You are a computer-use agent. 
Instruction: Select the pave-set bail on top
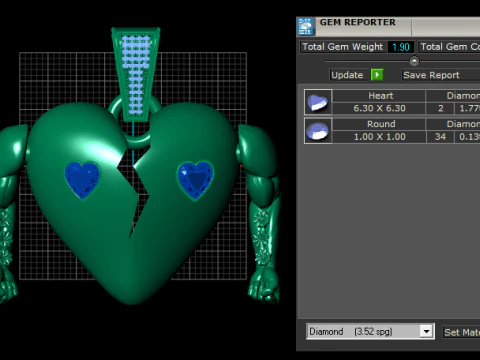(136, 73)
